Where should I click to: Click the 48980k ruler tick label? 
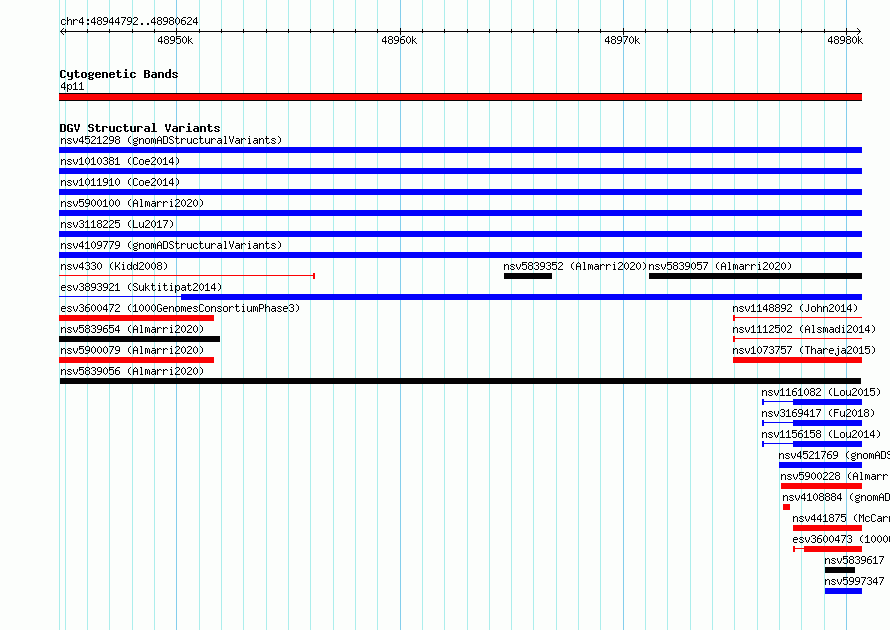point(845,40)
